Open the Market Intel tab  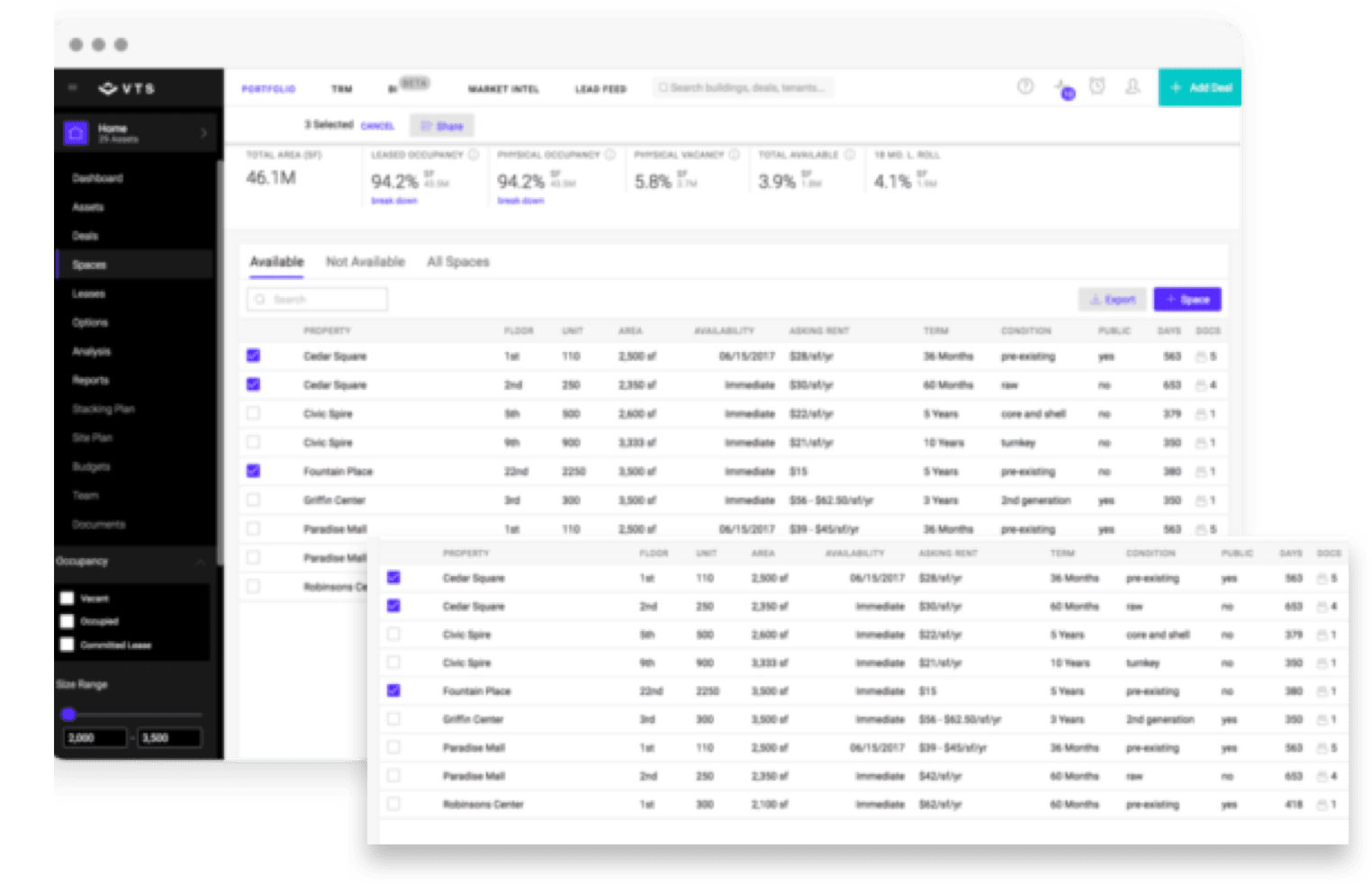503,89
